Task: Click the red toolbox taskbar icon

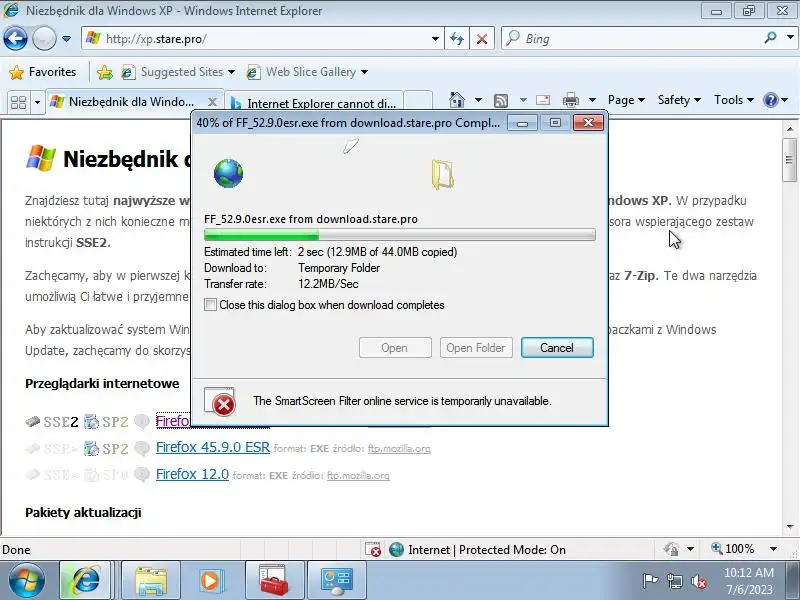Action: (274, 580)
